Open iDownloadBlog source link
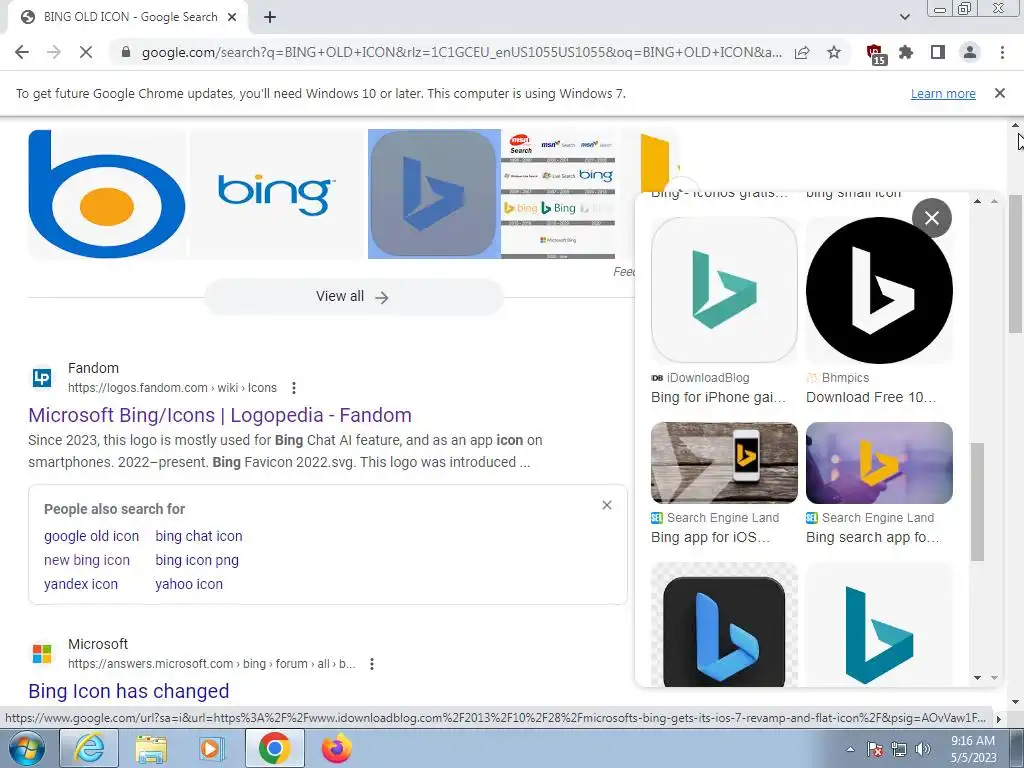Viewport: 1024px width, 768px height. click(701, 377)
